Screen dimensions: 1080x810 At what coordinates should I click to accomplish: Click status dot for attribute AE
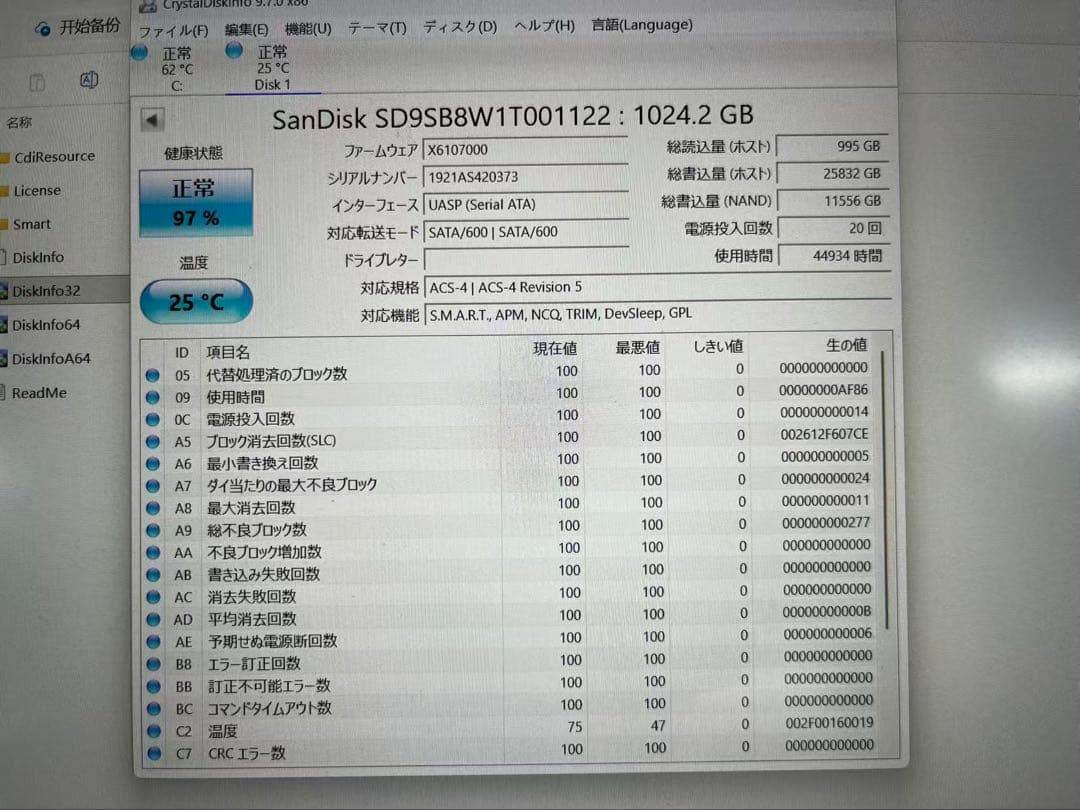154,642
